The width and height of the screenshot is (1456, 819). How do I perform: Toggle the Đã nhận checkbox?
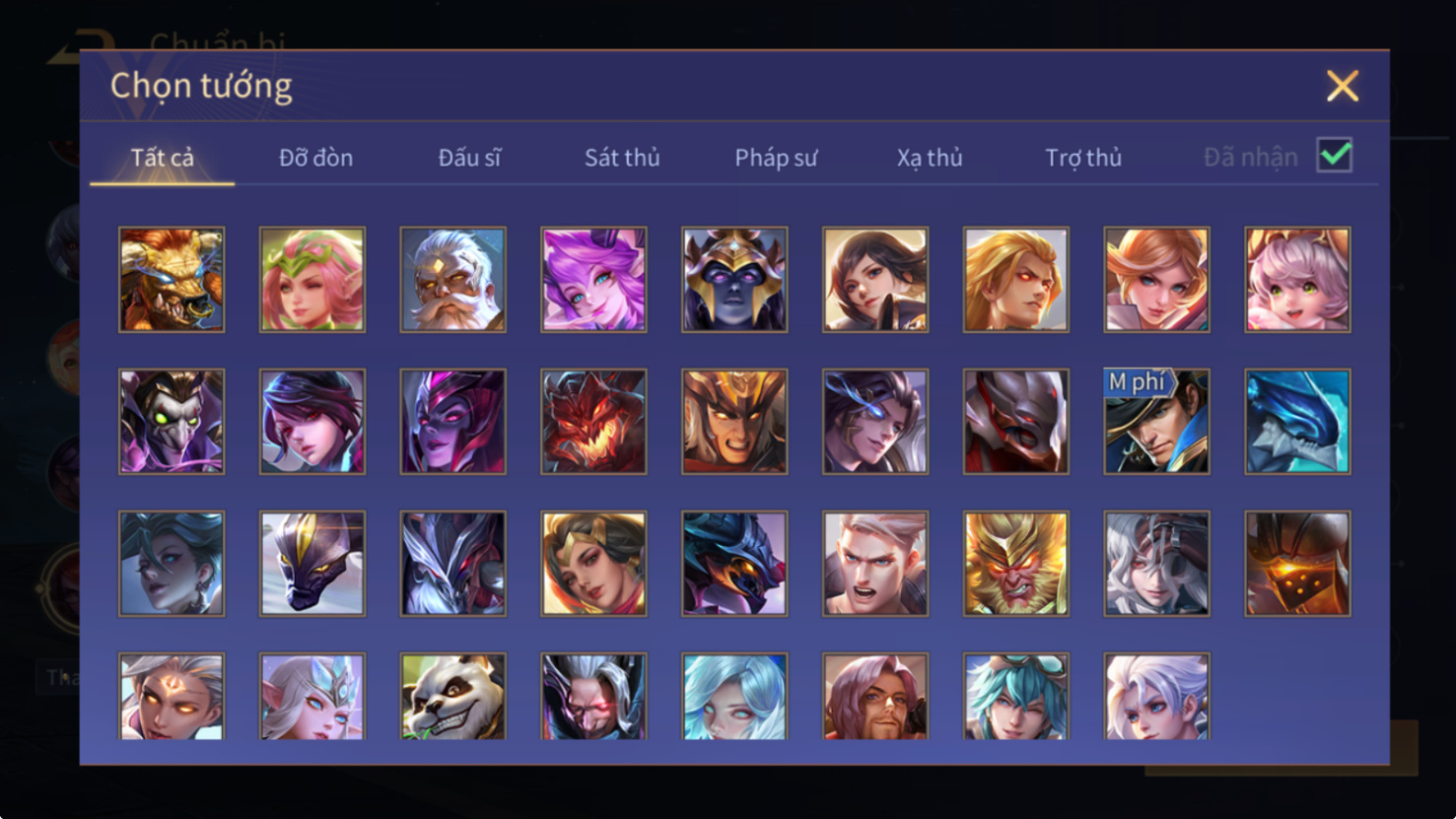1335,156
